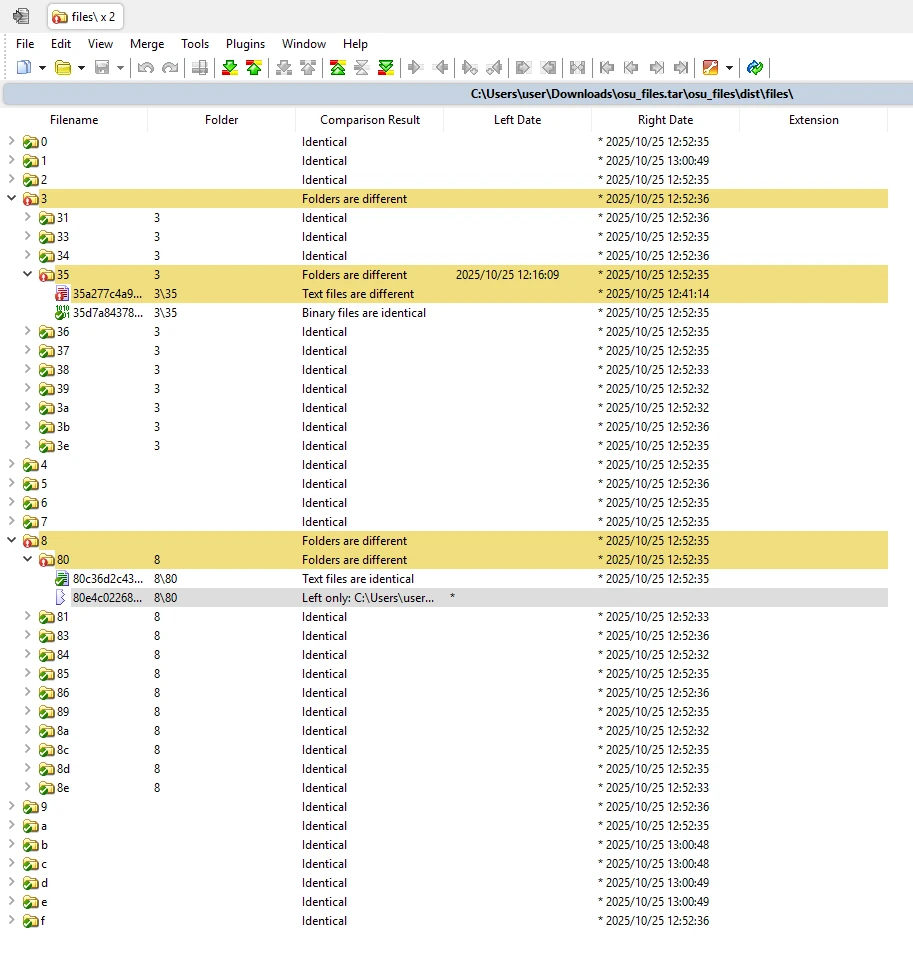Open the Merge menu
This screenshot has height=959, width=913.
pyautogui.click(x=147, y=44)
